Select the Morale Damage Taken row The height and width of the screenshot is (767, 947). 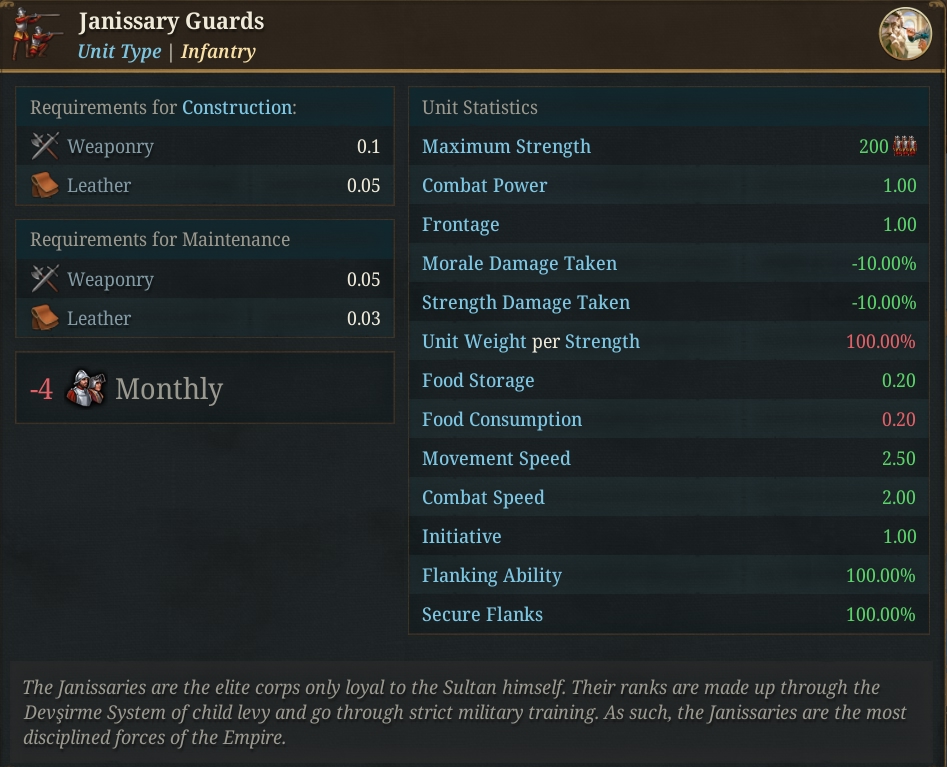pos(669,263)
